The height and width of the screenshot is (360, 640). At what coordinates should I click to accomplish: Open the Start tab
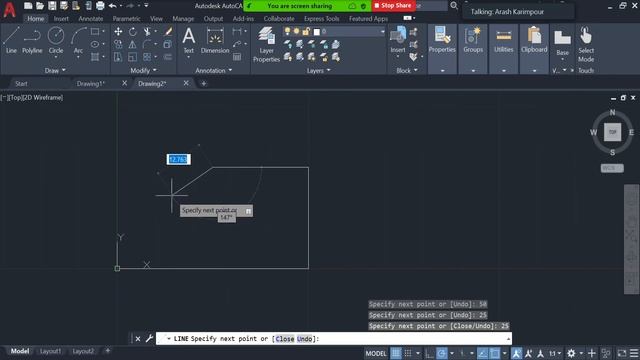click(x=21, y=84)
